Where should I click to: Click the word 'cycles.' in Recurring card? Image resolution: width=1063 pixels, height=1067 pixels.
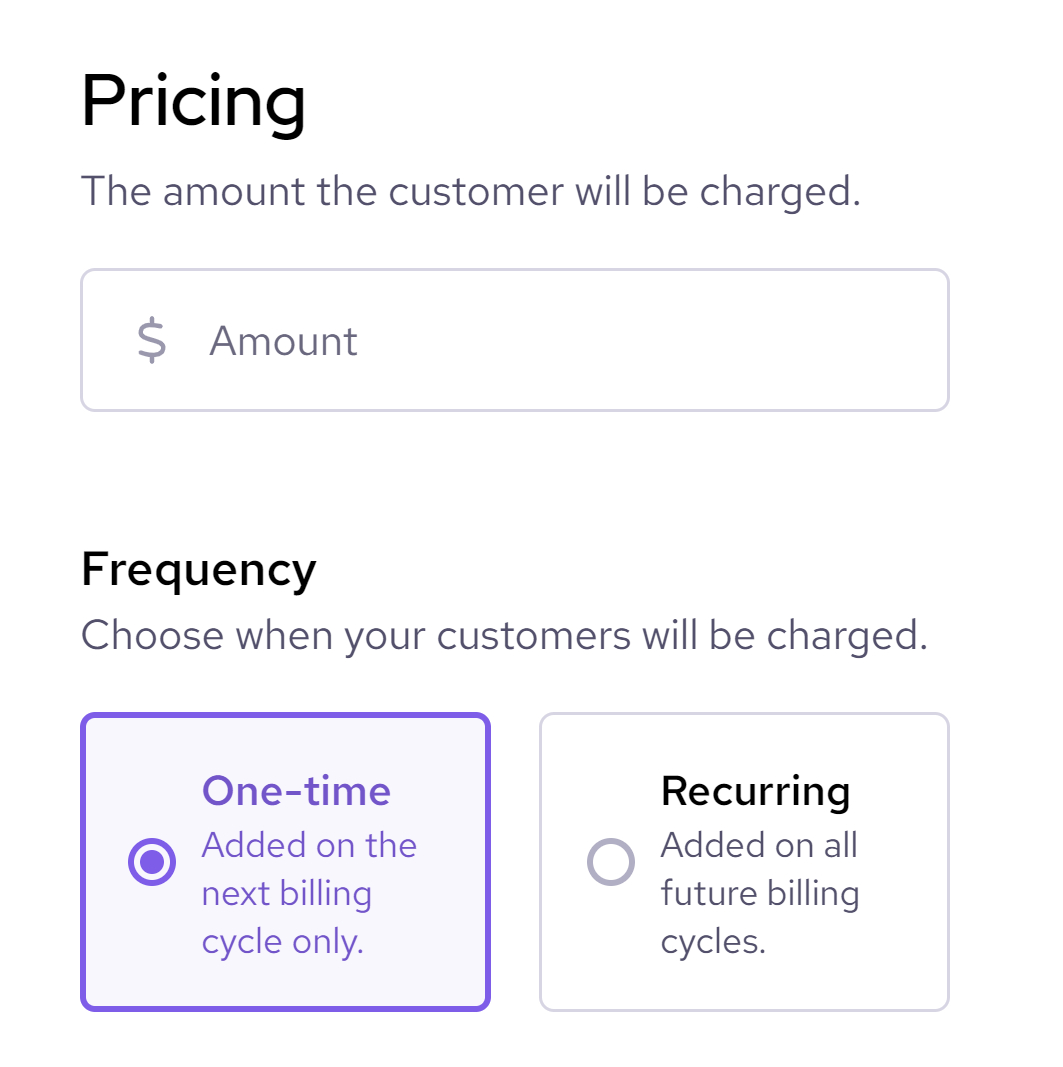(713, 942)
